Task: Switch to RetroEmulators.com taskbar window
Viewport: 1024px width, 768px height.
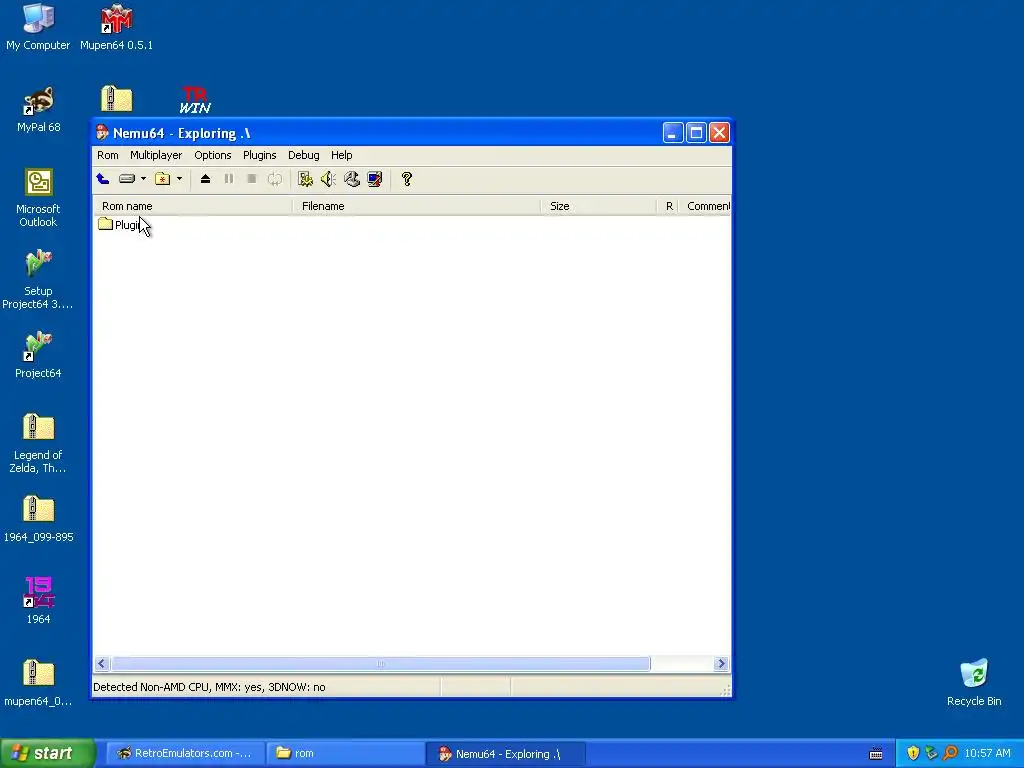Action: (x=185, y=754)
